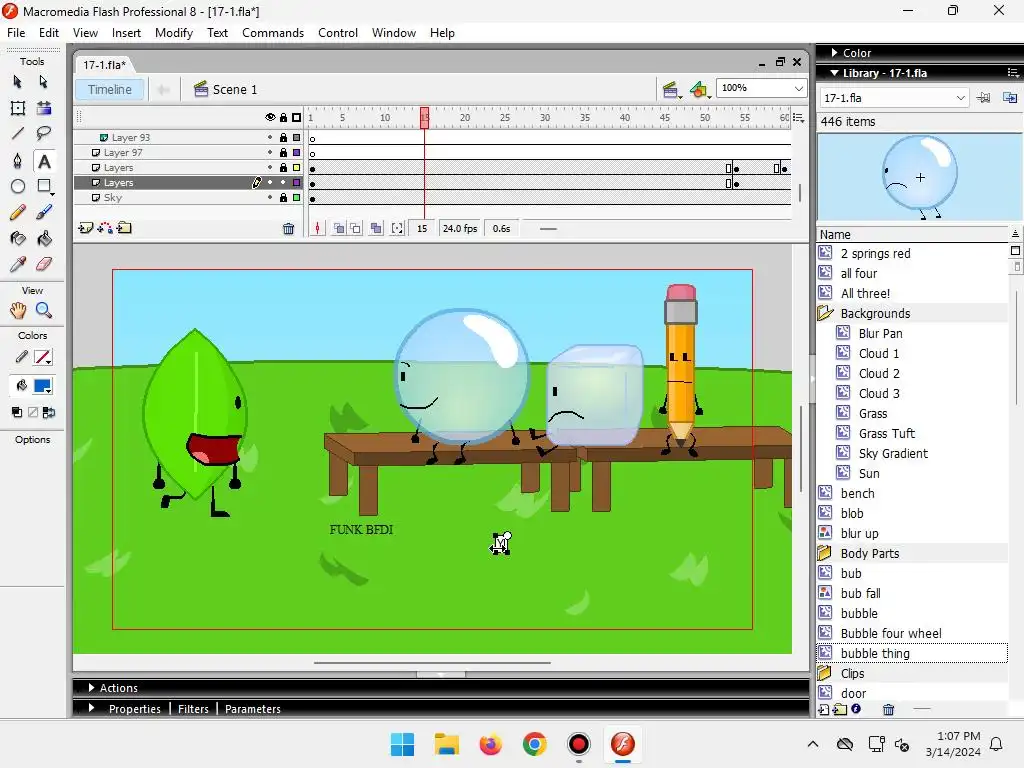Toggle lock all layers padlock header
Screen dimensions: 1024x768
283,118
